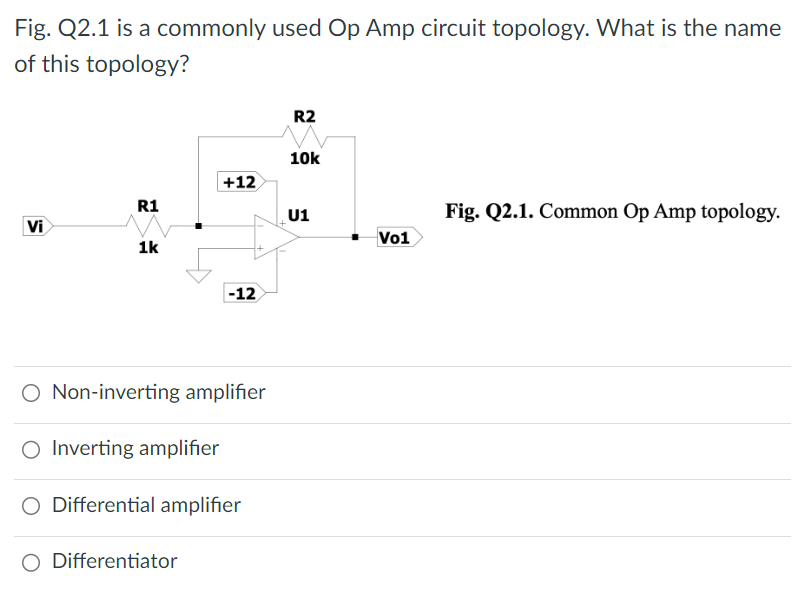Select the Non-inverting amplifier option
The width and height of the screenshot is (812, 592).
(30, 392)
